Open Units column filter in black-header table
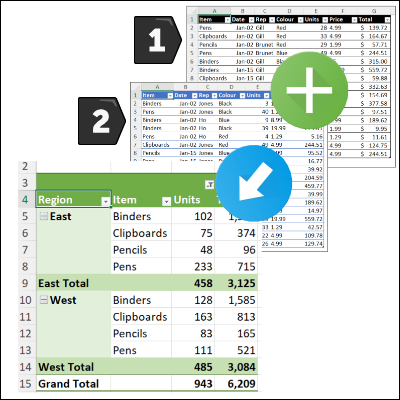 tap(325, 20)
